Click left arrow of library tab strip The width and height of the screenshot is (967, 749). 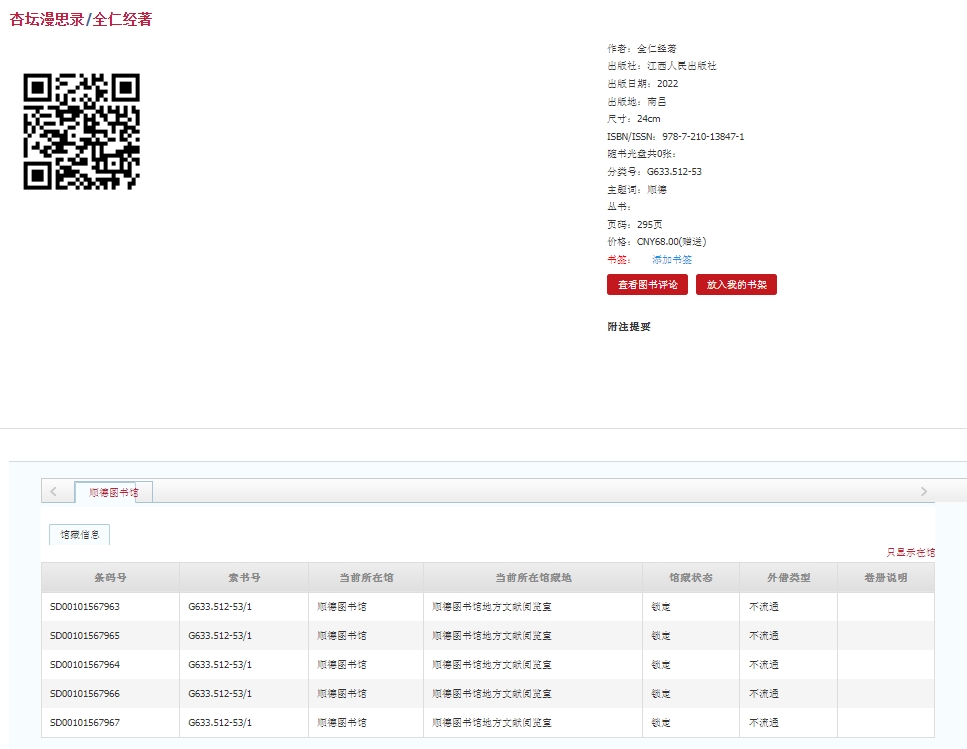coord(53,491)
